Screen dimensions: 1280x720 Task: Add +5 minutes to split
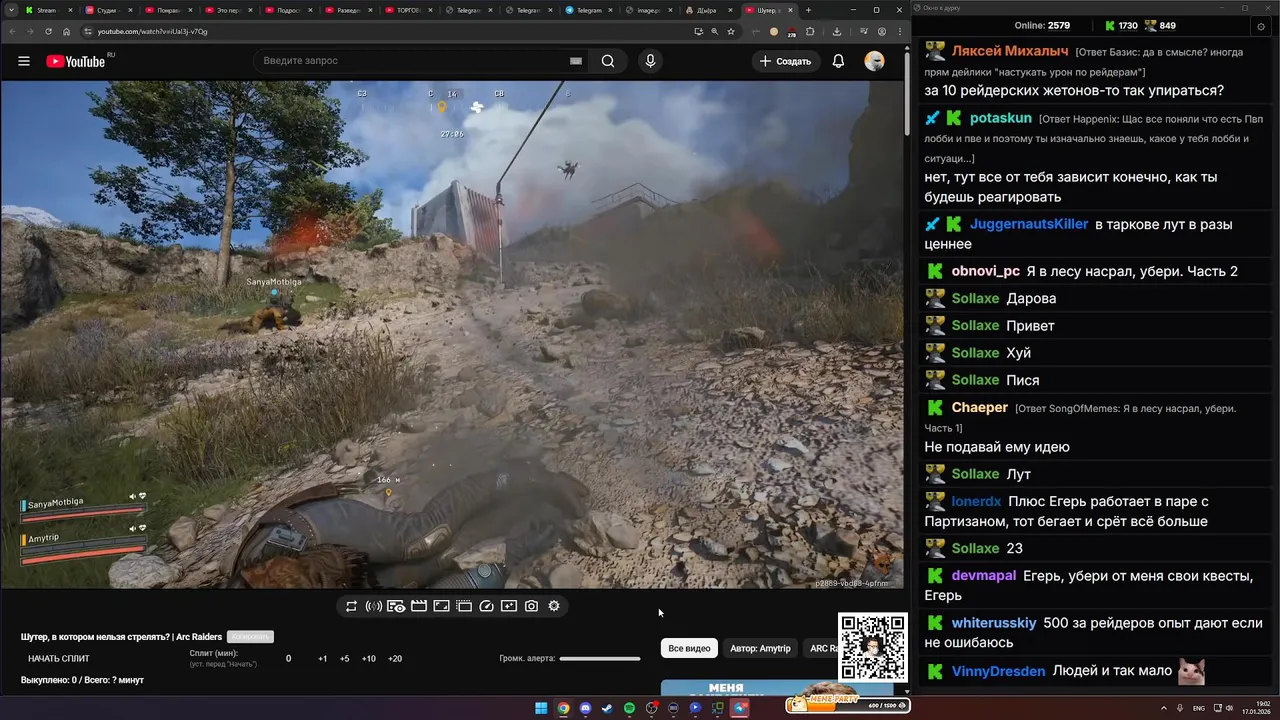(x=345, y=659)
